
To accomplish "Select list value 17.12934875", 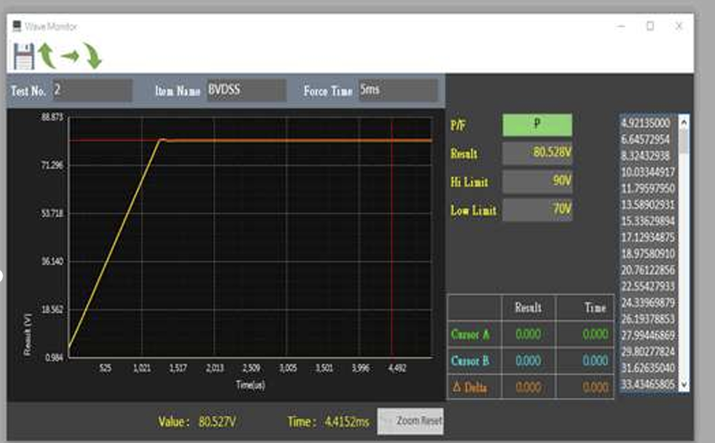I will [648, 237].
